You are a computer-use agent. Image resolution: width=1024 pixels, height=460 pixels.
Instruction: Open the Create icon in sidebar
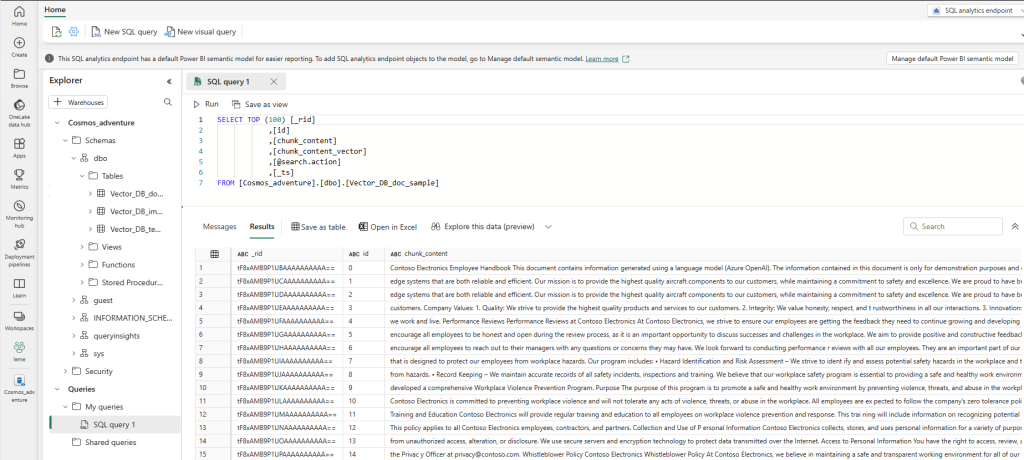[x=19, y=47]
